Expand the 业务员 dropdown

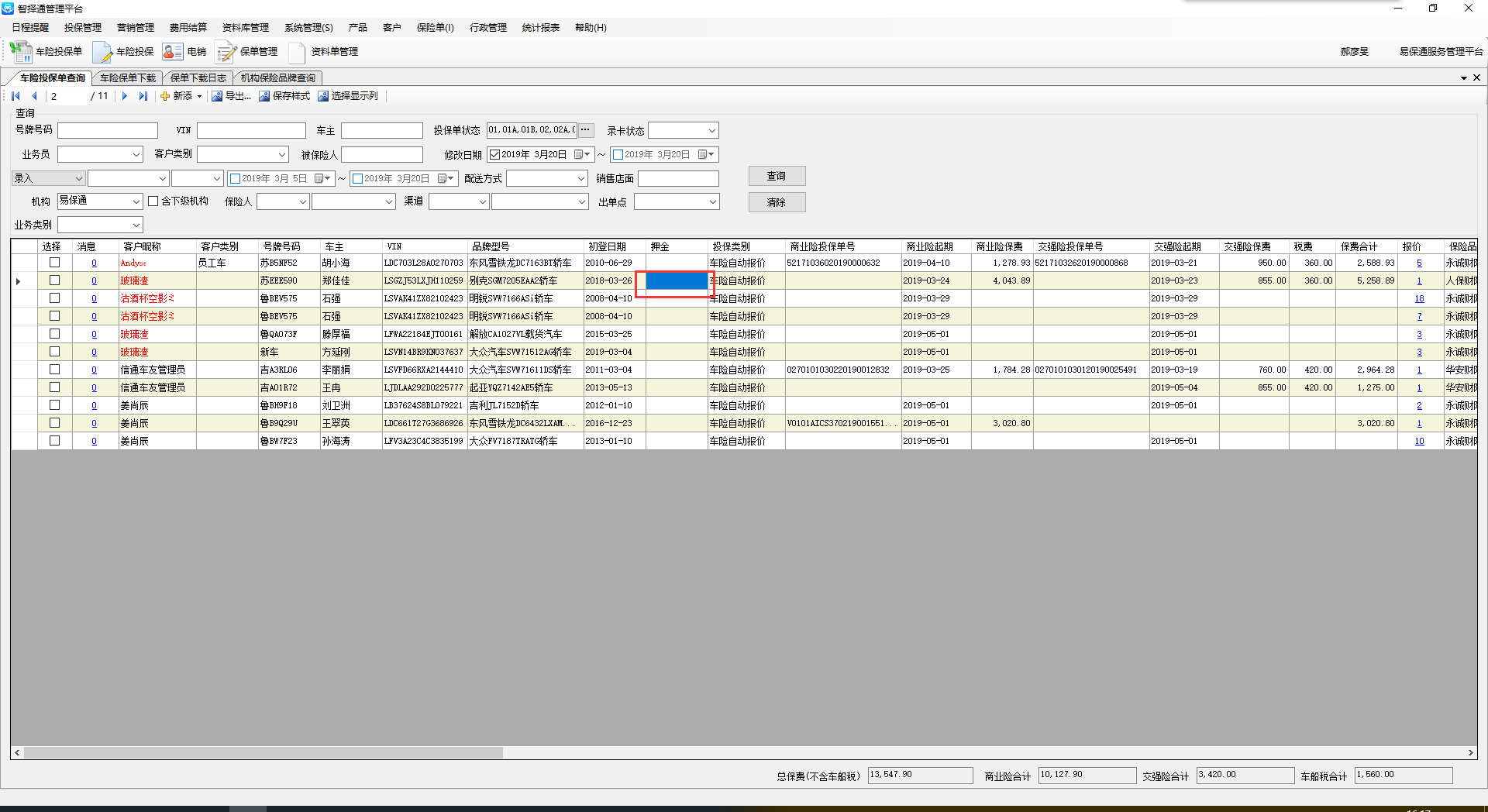(x=136, y=155)
